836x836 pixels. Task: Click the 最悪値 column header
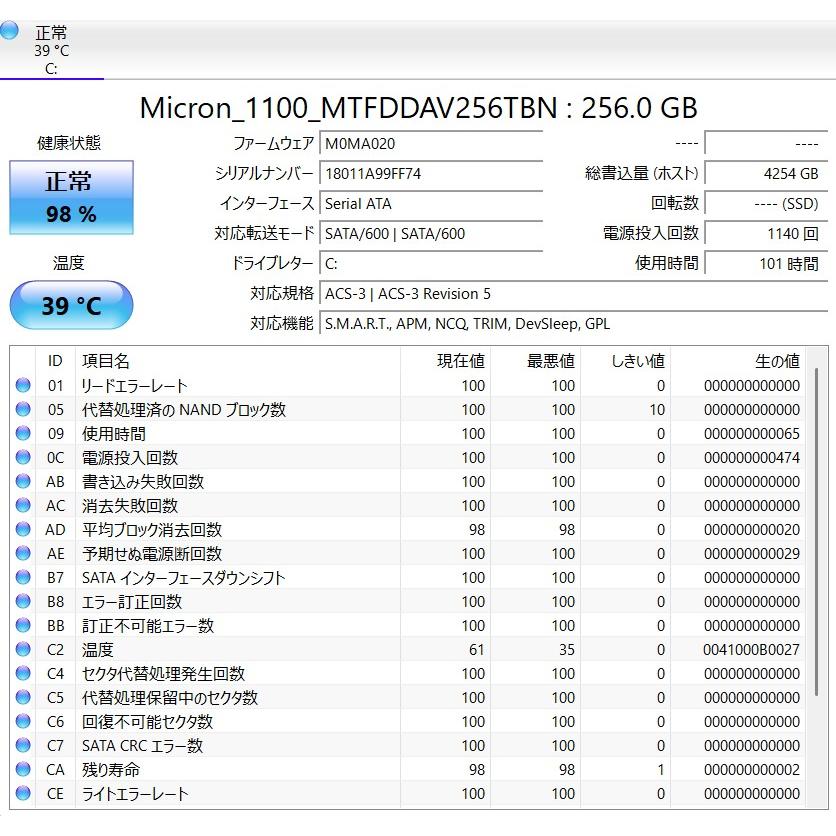click(536, 361)
